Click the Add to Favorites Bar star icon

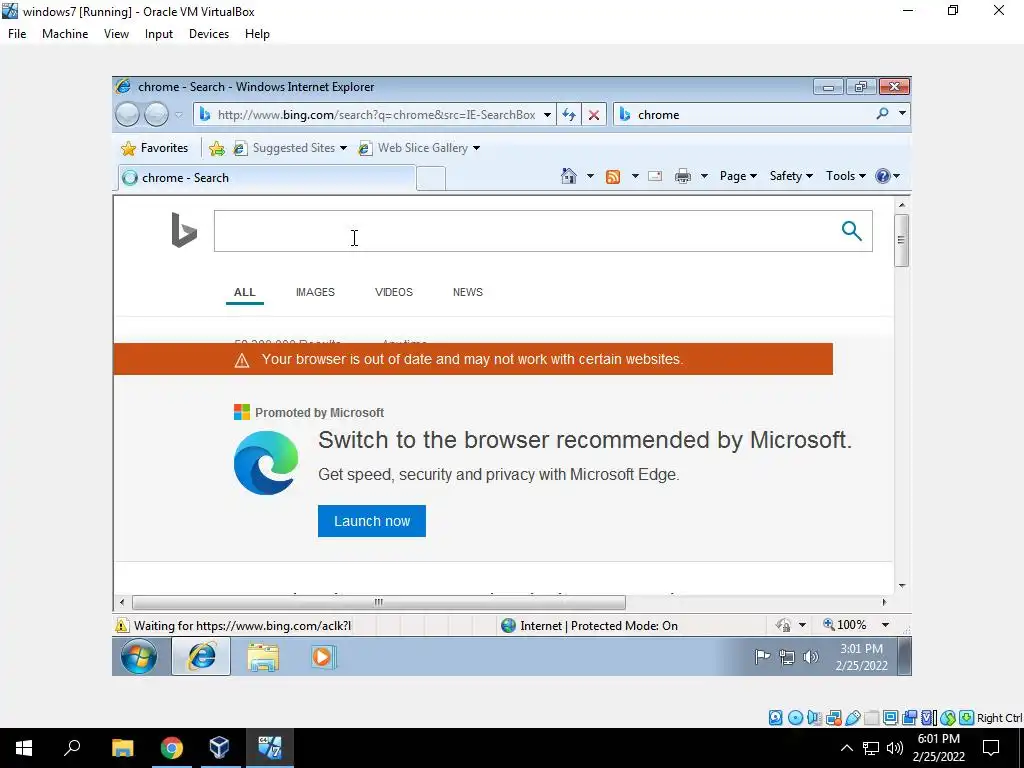click(x=217, y=148)
